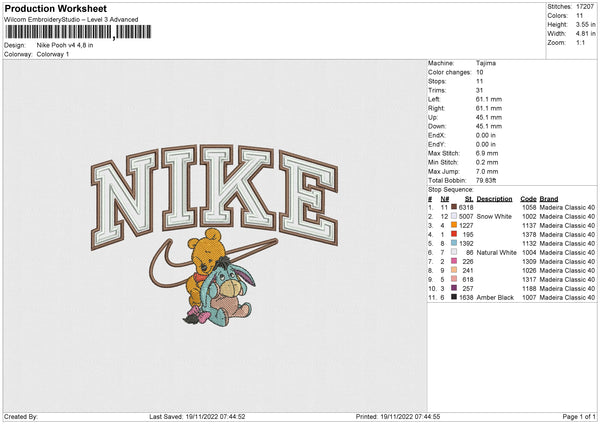Select the Left extent 61.1 mm value
600x424 pixels.
489,99
